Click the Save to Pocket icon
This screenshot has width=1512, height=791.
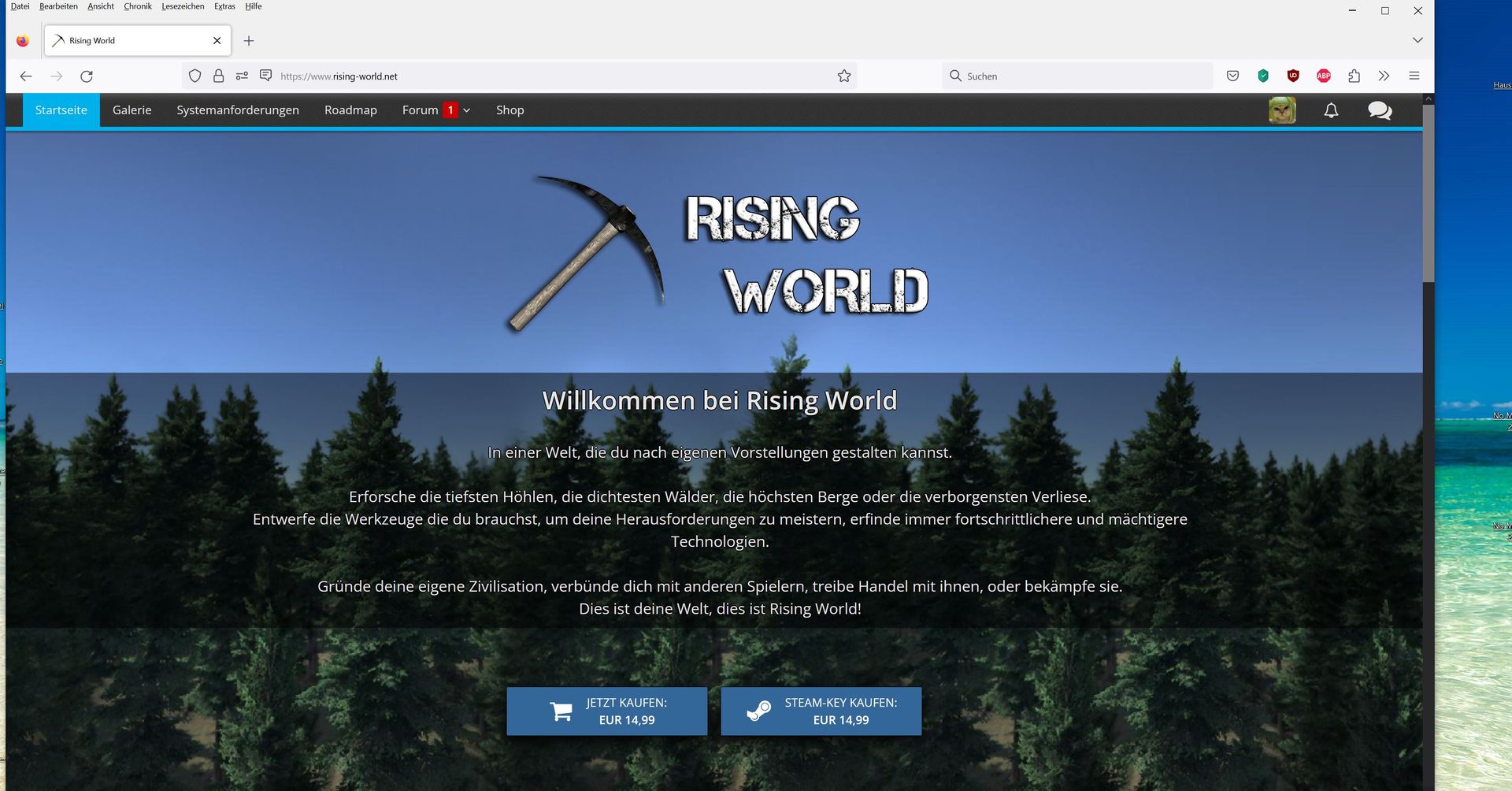tap(1232, 76)
